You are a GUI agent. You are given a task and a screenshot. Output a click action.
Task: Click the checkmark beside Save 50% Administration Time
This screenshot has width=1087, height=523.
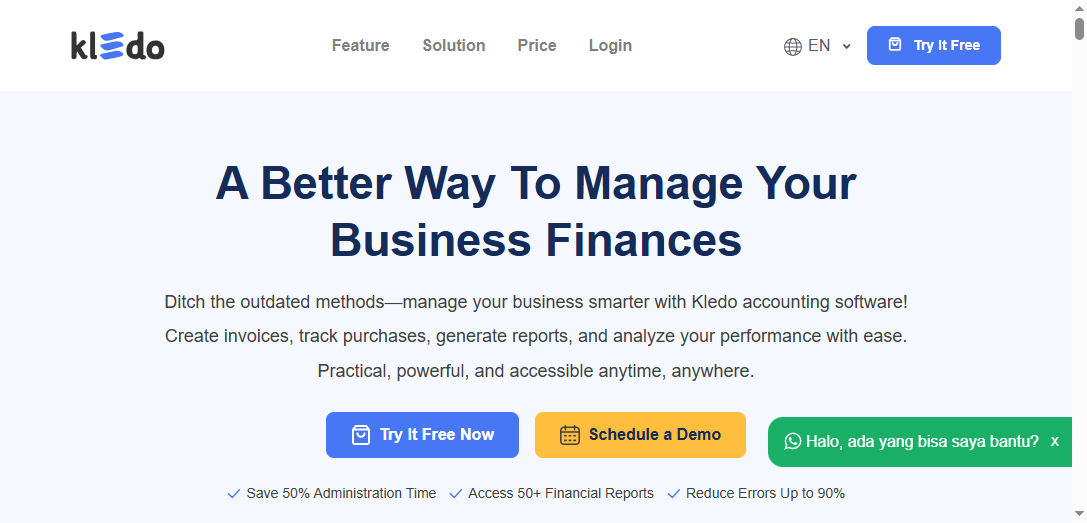point(234,493)
